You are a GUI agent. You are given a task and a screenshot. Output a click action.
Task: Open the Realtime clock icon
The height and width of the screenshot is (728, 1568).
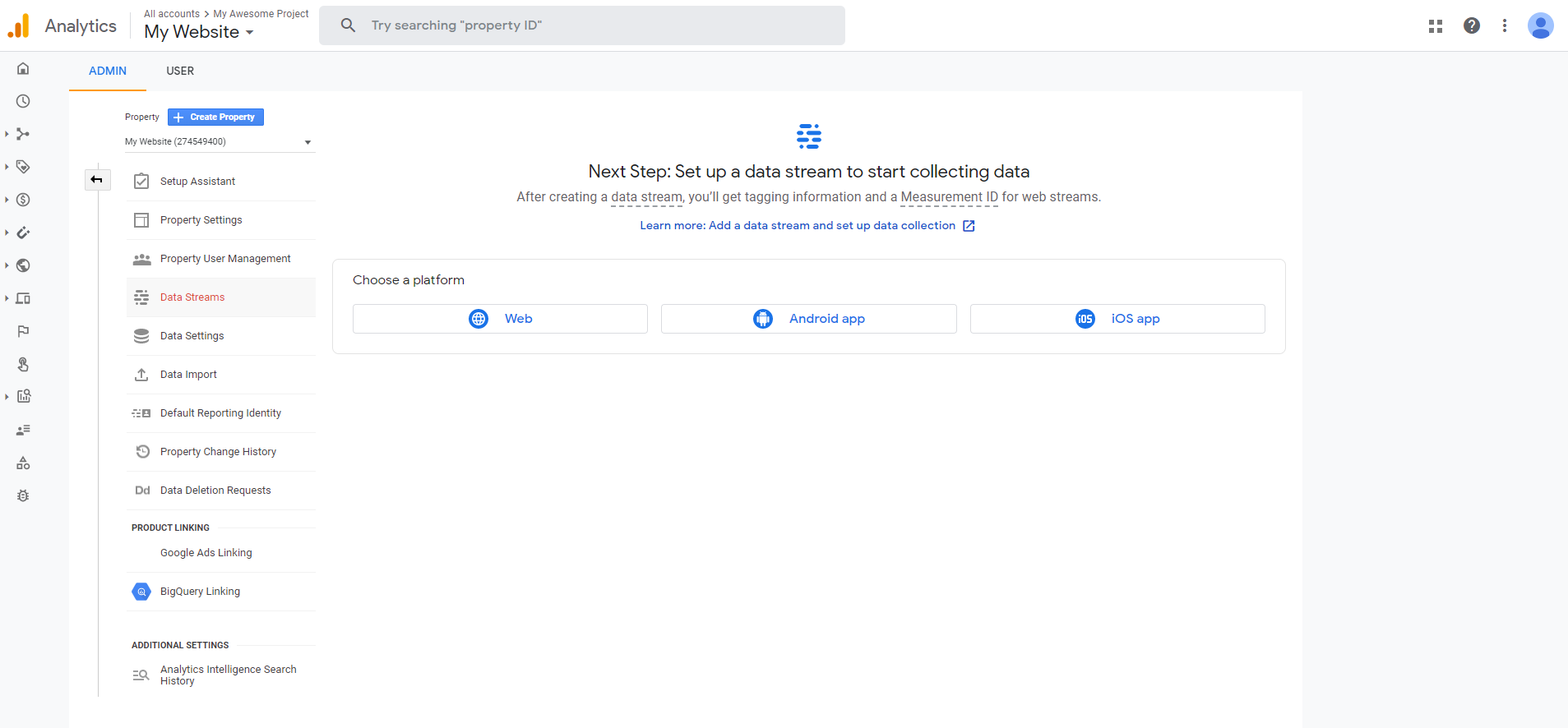coord(23,101)
